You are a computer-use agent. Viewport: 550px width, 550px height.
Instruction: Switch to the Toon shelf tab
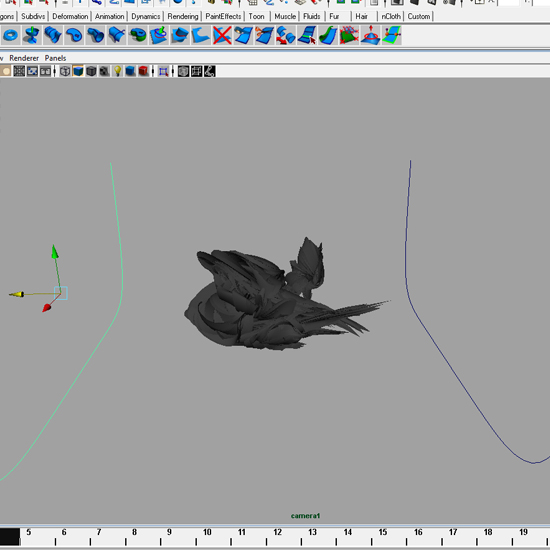coord(256,16)
